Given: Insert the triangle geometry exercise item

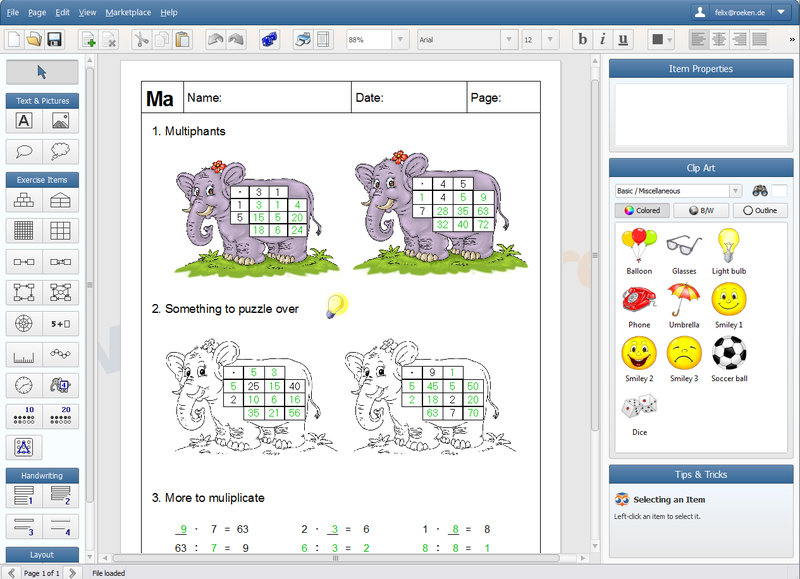Looking at the screenshot, I should [24, 447].
